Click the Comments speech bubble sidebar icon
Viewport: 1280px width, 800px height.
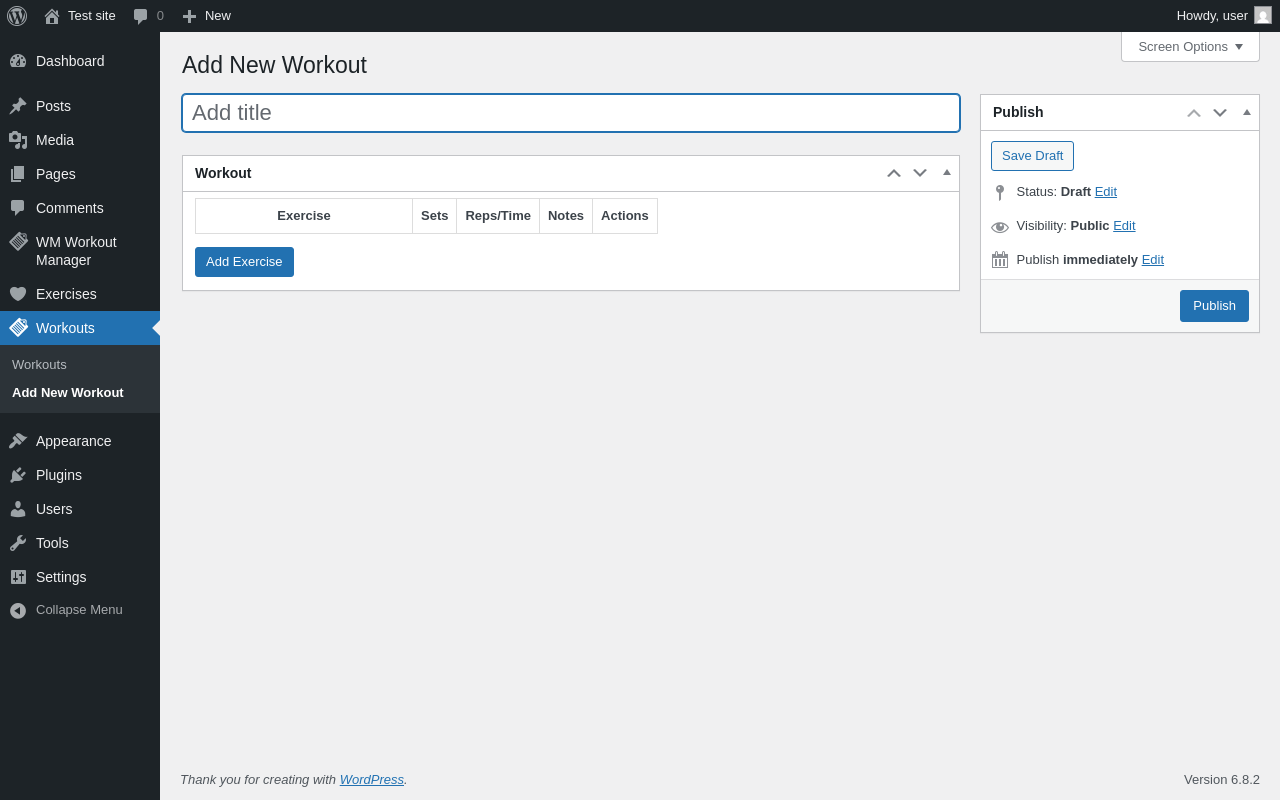coord(18,208)
